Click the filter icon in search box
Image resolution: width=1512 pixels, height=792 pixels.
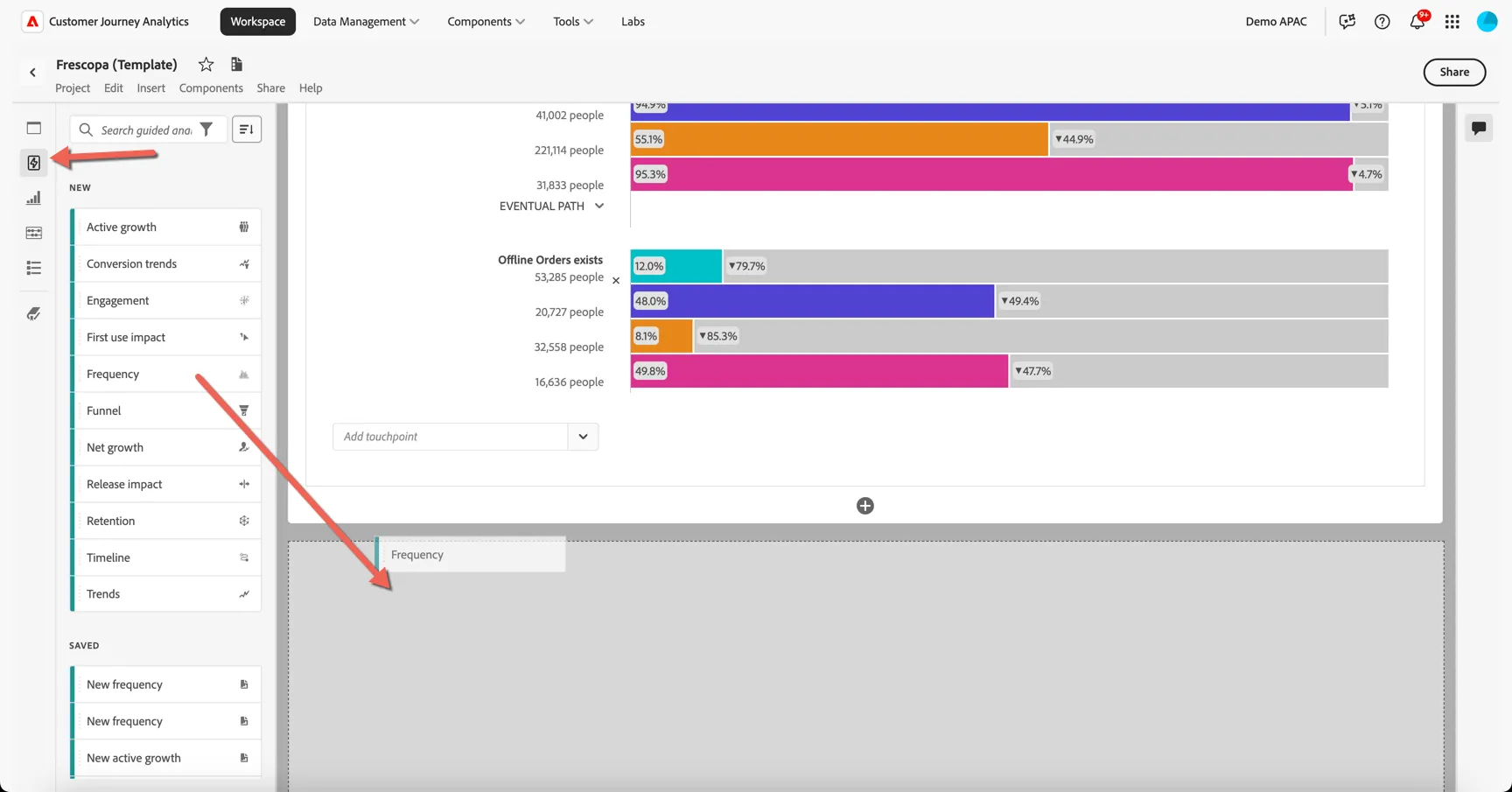click(x=206, y=130)
